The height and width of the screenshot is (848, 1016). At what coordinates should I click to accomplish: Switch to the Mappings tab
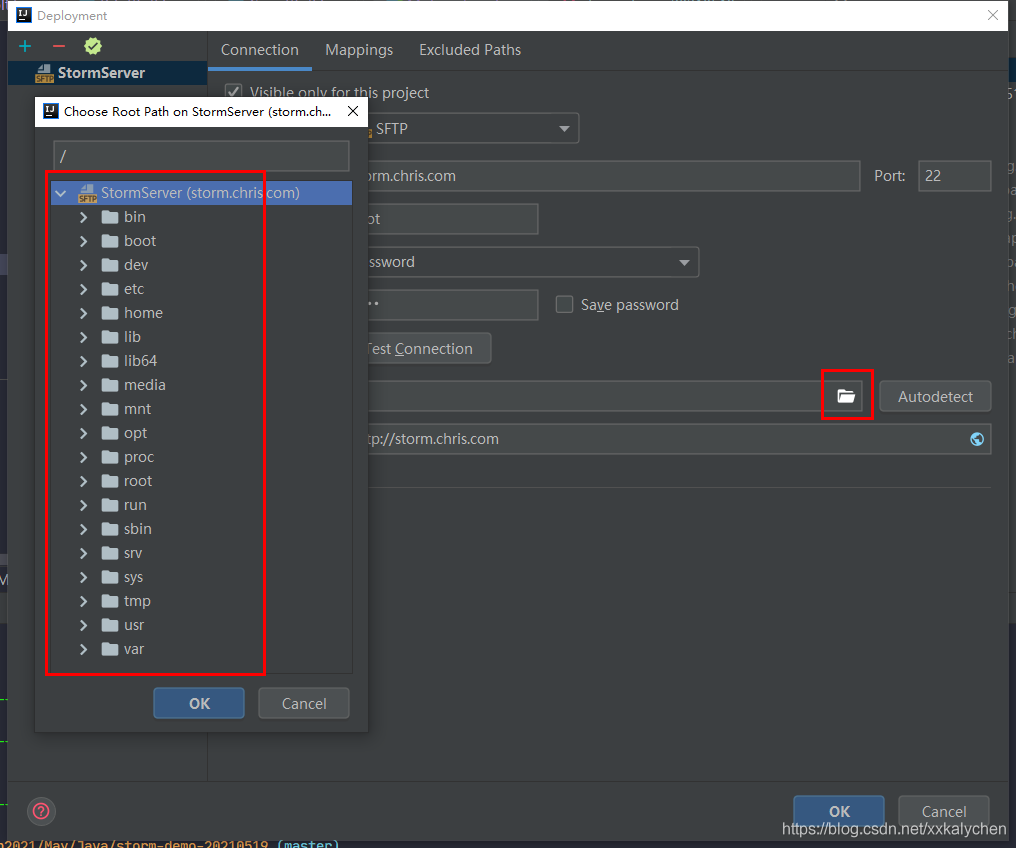pyautogui.click(x=359, y=50)
